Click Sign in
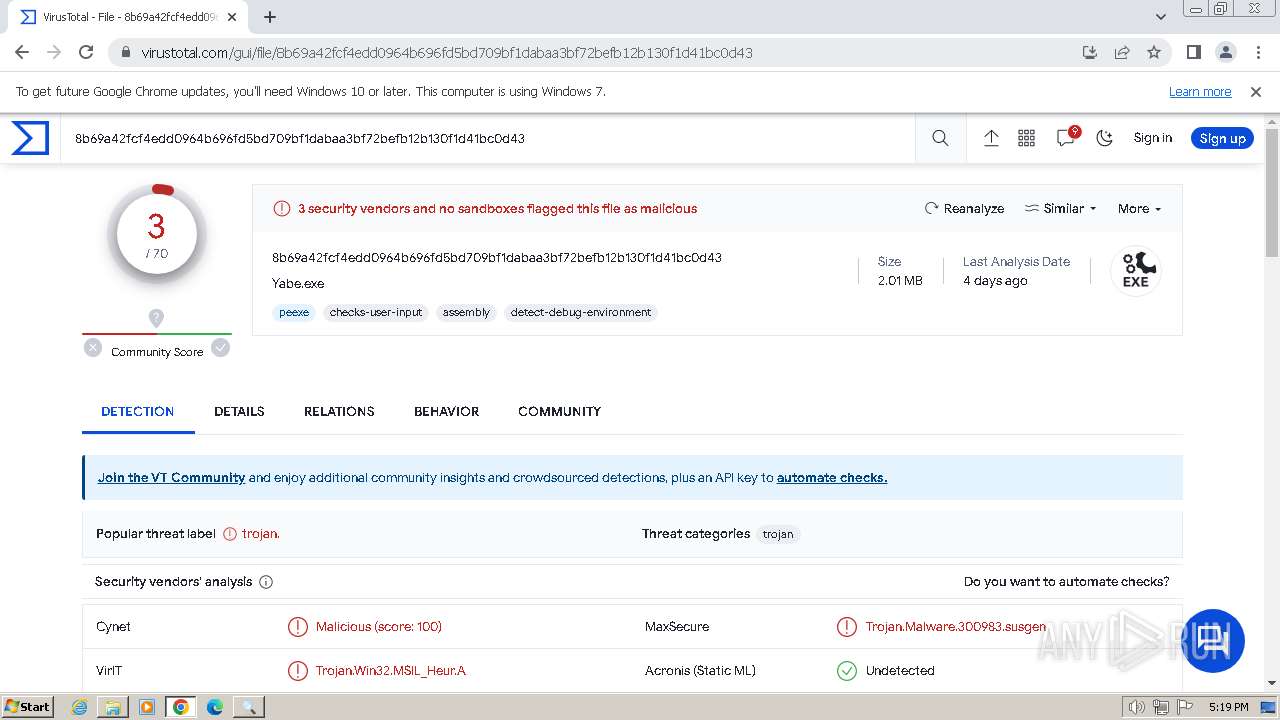 click(1152, 138)
